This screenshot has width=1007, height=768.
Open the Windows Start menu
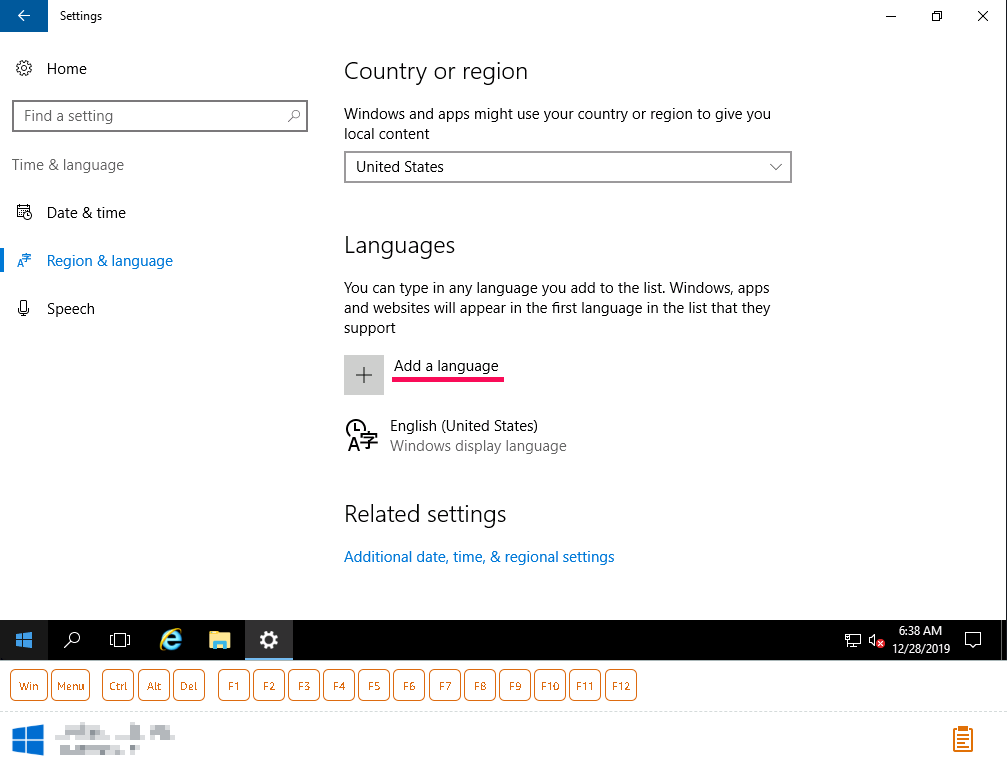pos(24,640)
